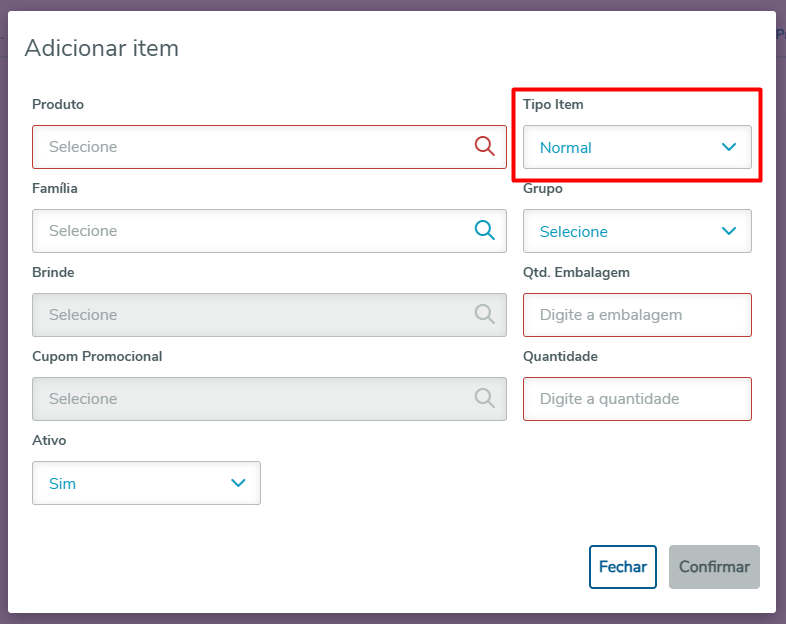Click the Quantidade input box
Viewport: 786px width, 624px height.
(637, 399)
